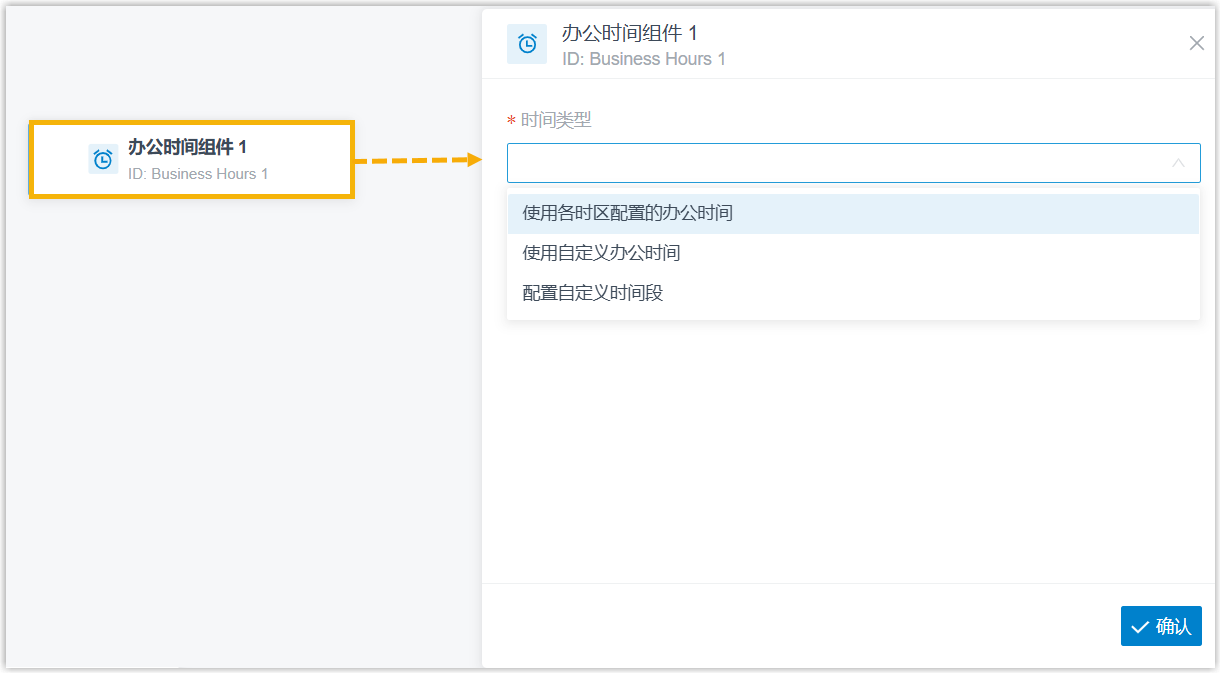The image size is (1221, 674).
Task: Focus the 时间类型 select input box
Action: coord(853,163)
